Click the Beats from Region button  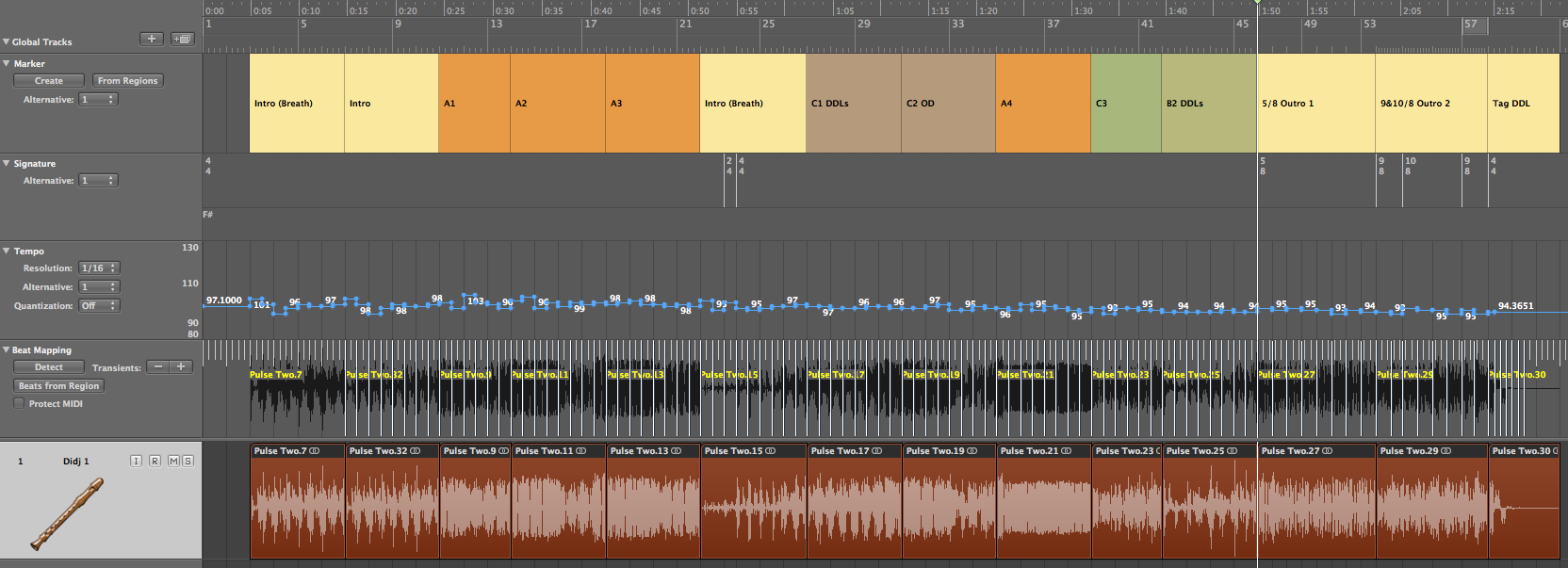pyautogui.click(x=58, y=386)
